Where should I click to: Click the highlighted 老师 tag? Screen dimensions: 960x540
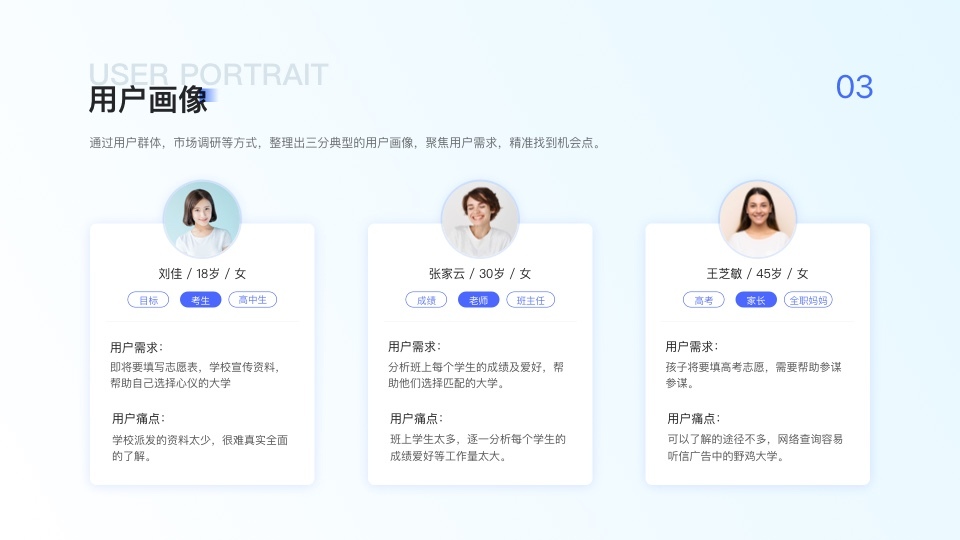point(479,300)
